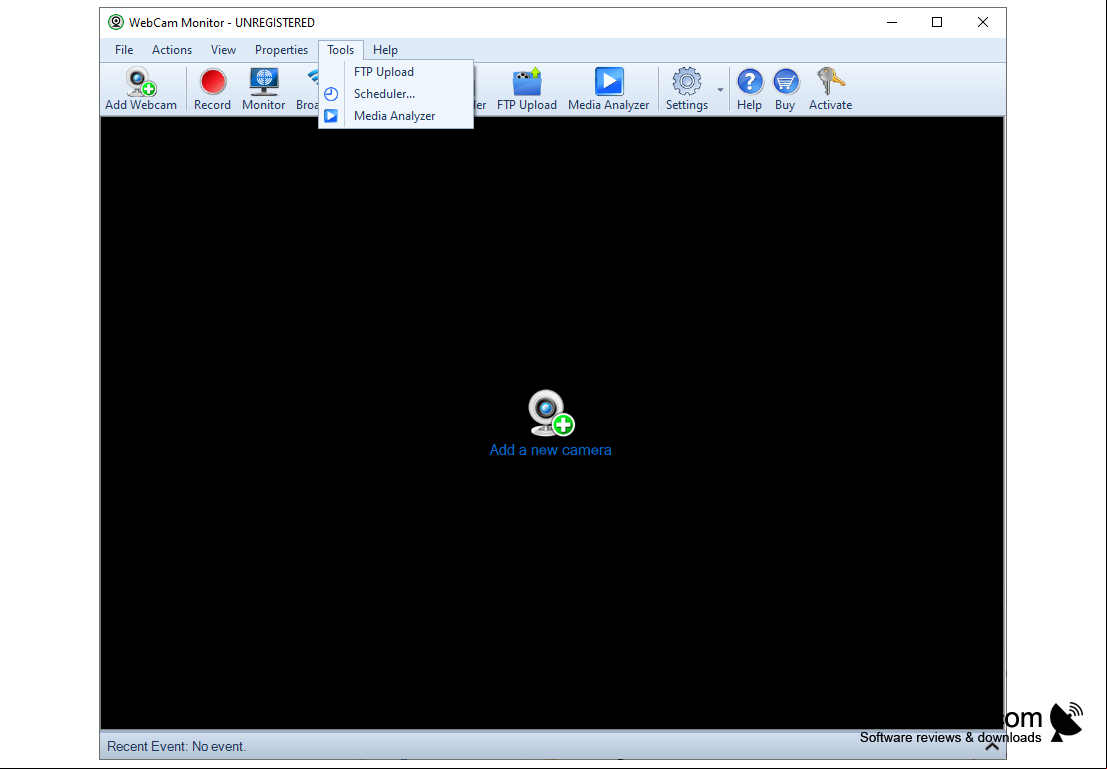Open the Actions menu
Viewport: 1107px width, 769px height.
(172, 50)
